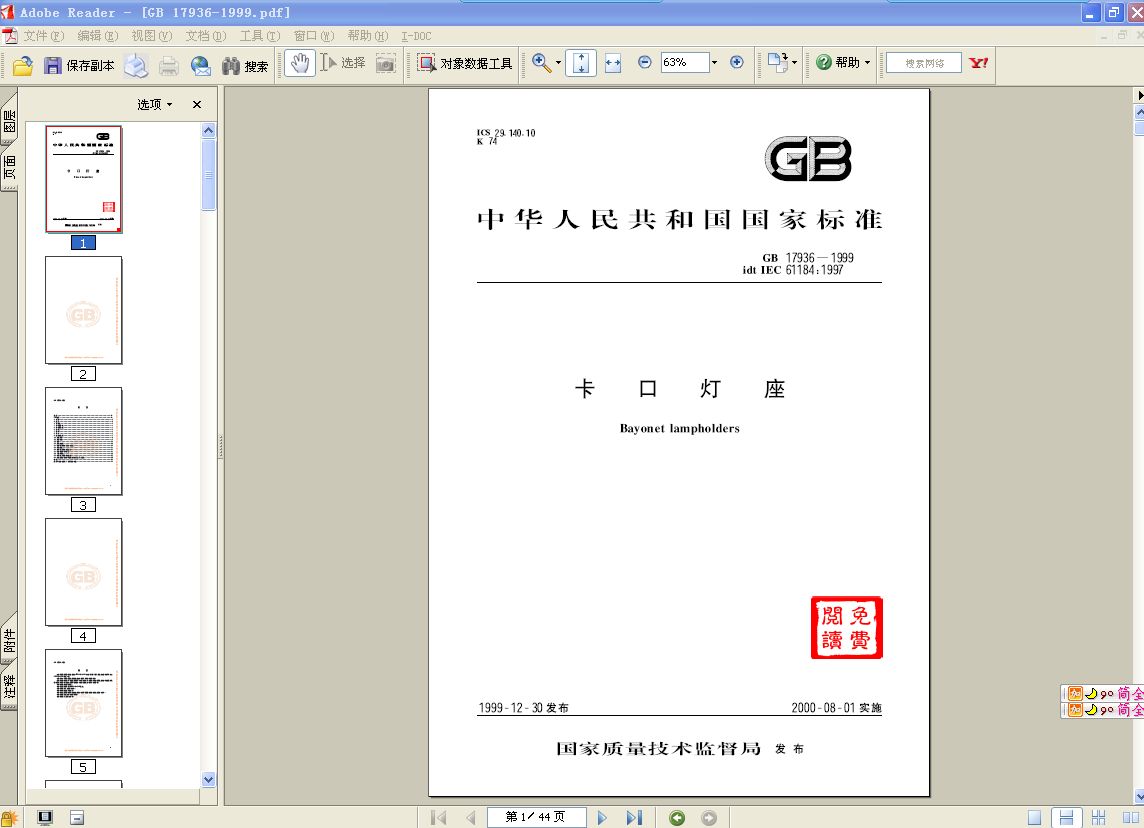Image resolution: width=1144 pixels, height=828 pixels.
Task: Switch to the Pages (页面) side tab
Action: point(9,167)
